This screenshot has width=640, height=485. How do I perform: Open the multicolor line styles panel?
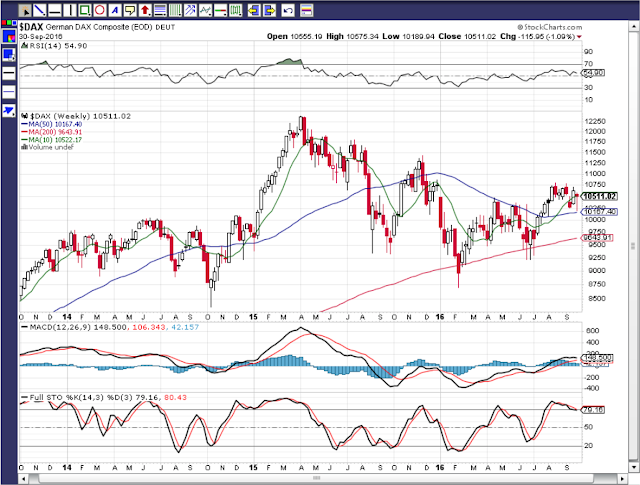[307, 10]
